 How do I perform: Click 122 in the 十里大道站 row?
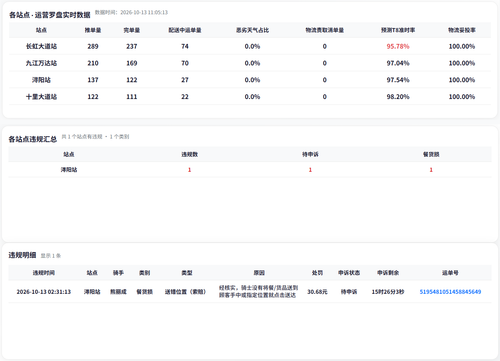(93, 97)
